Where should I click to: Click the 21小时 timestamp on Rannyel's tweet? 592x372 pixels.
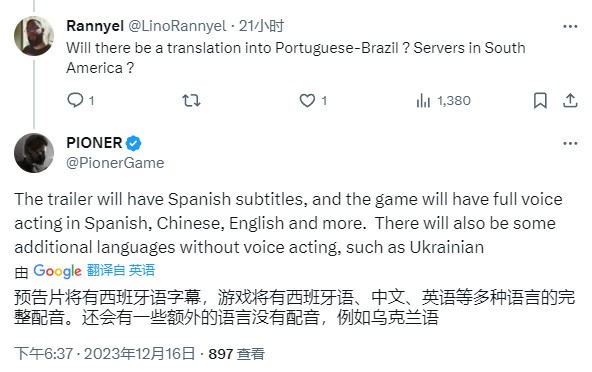pos(261,26)
